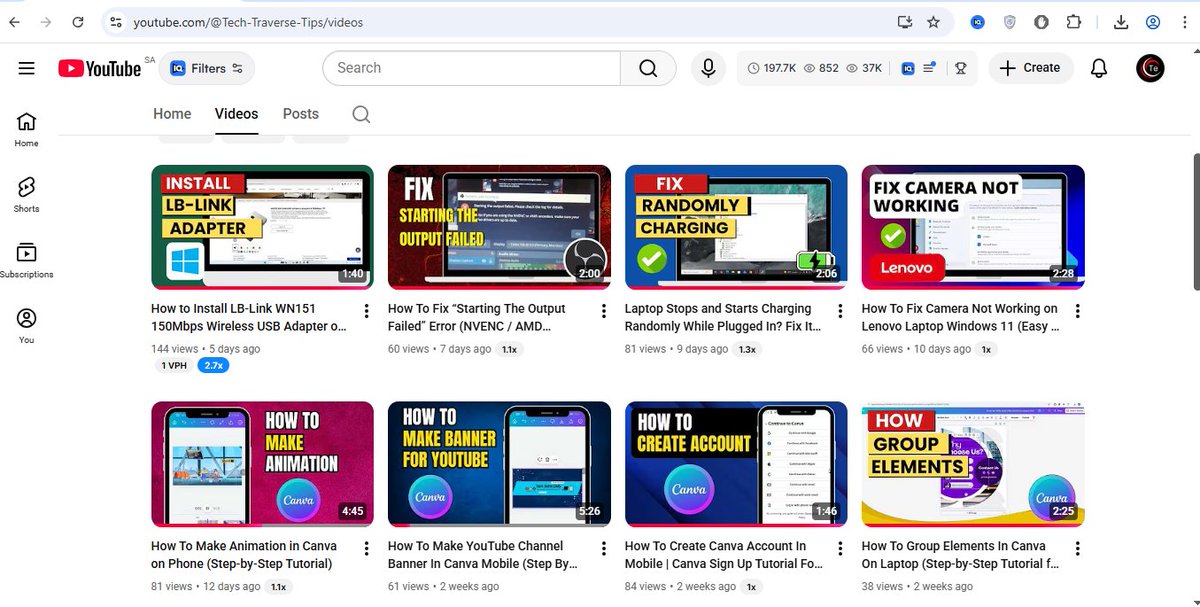Screen dimensions: 1200x607
Task: Open the menu for the Create Canva Account video
Action: coord(840,548)
